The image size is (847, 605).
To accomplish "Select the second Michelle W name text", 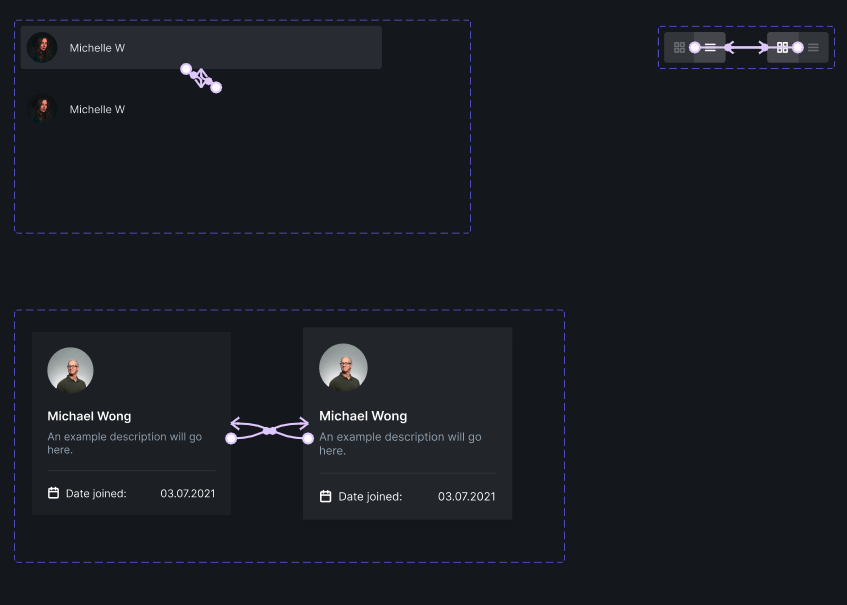I will 97,109.
